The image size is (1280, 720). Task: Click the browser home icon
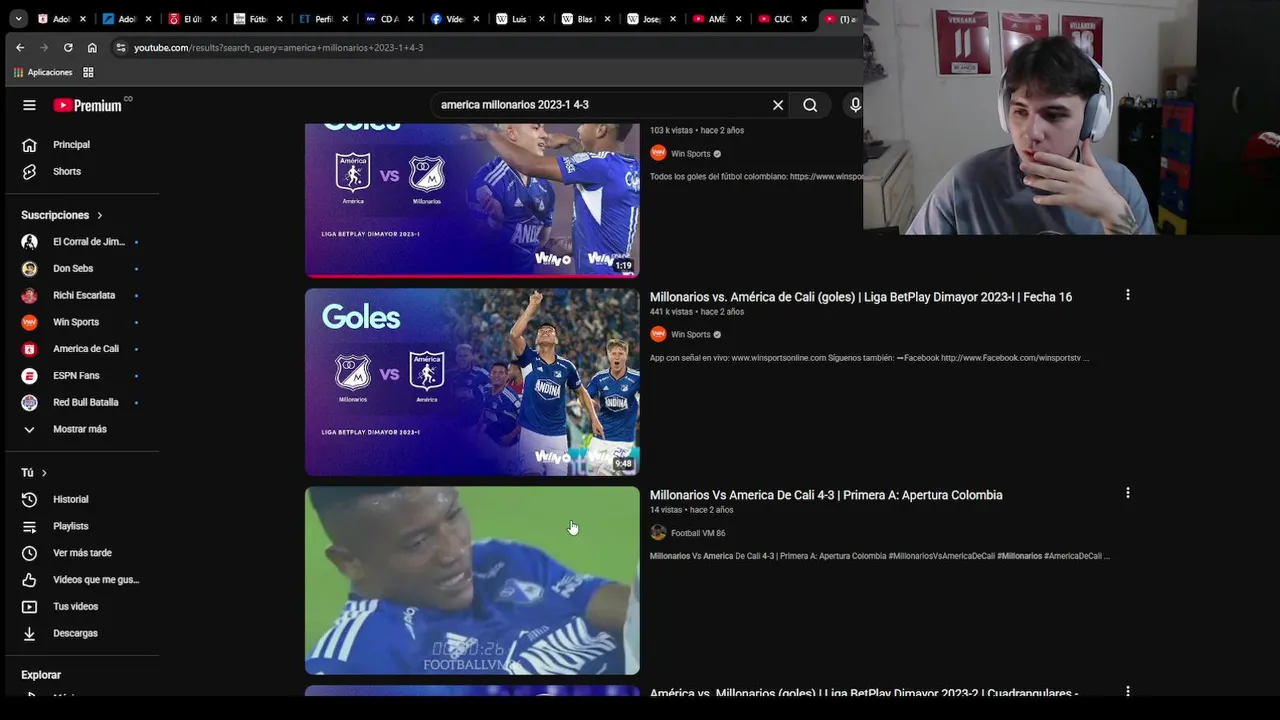coord(92,47)
